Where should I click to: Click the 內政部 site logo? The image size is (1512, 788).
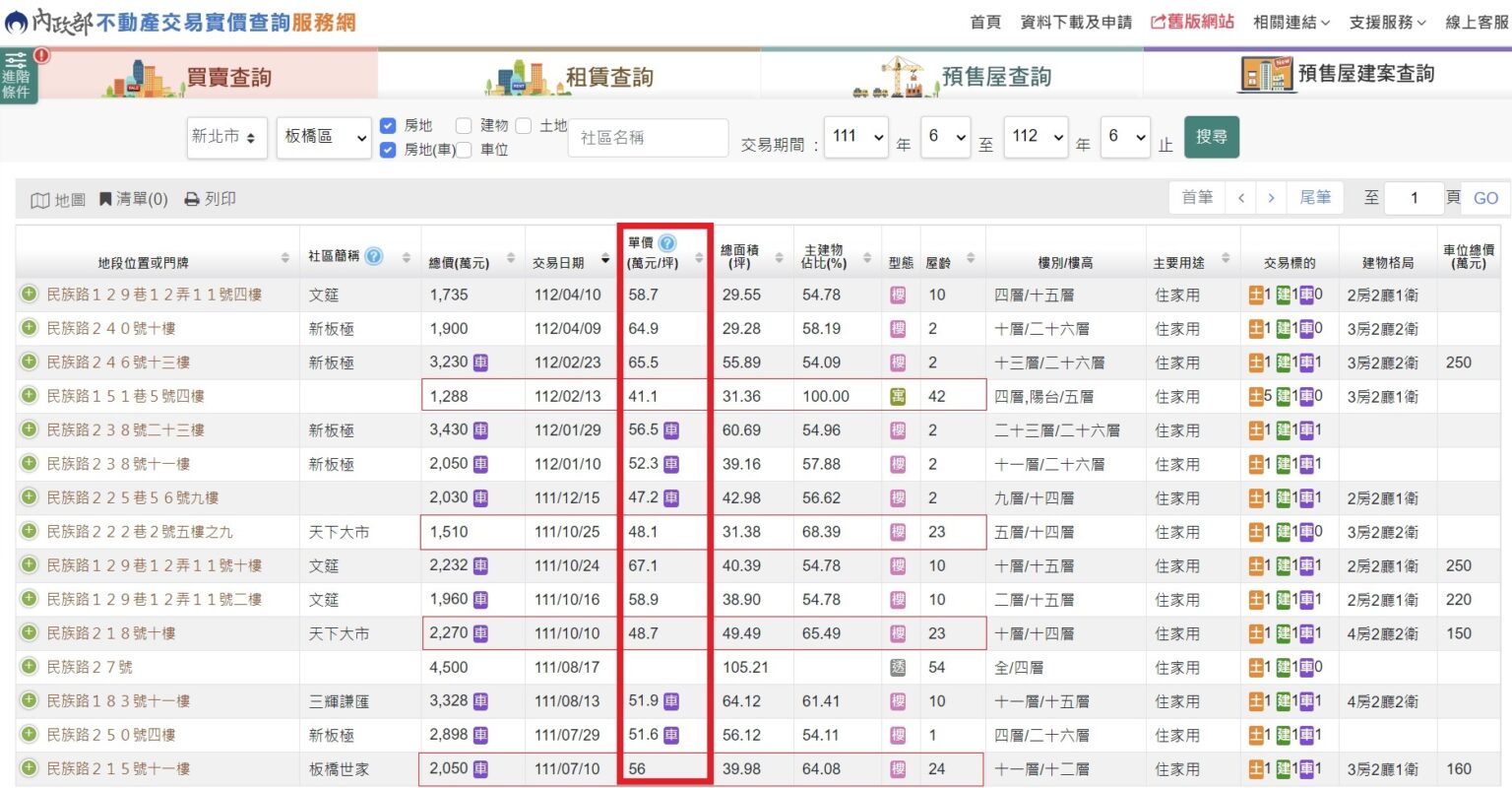(180, 21)
